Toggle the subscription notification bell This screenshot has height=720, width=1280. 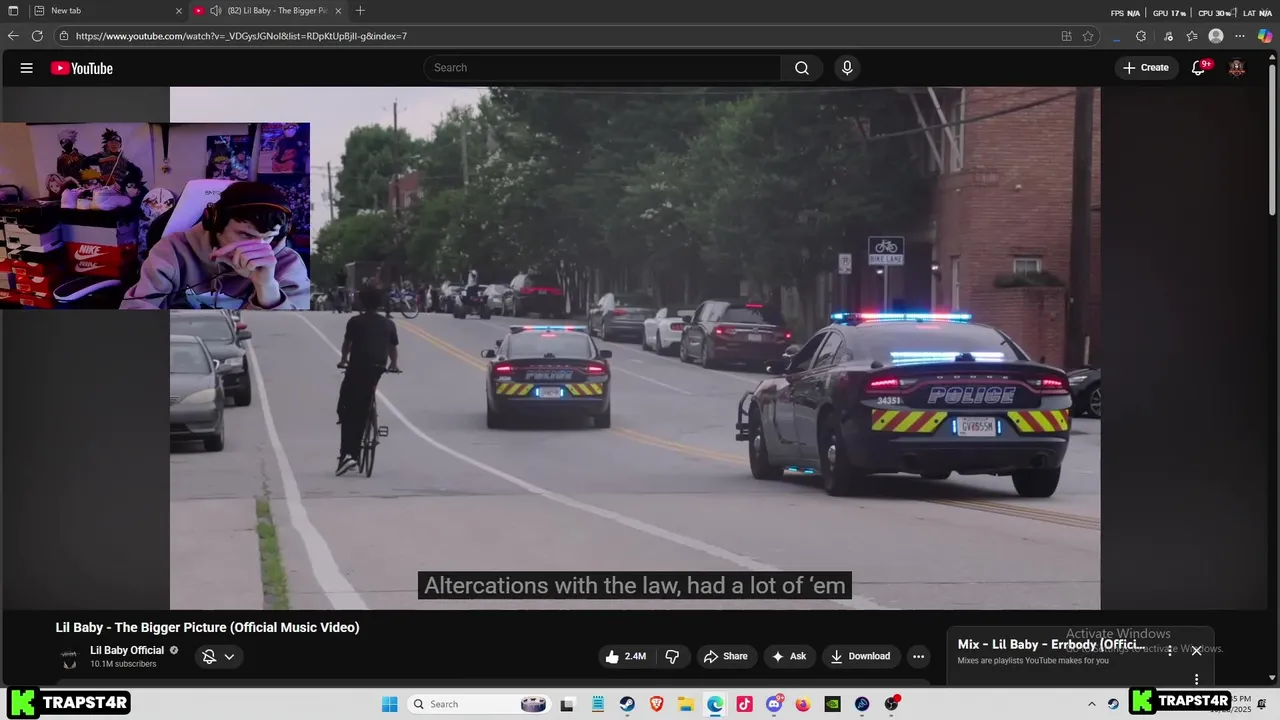click(x=209, y=656)
